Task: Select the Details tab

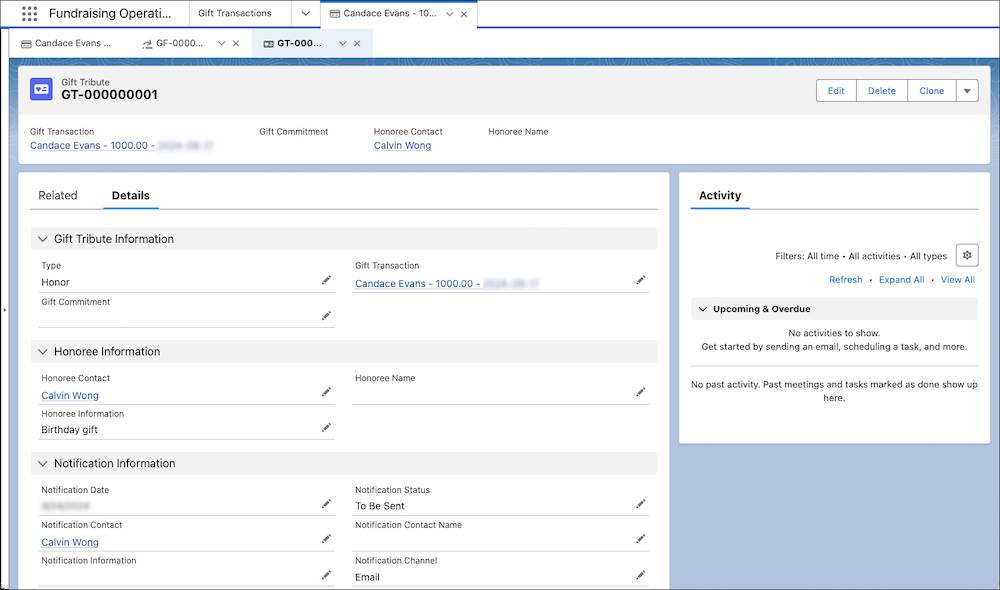Action: coord(131,195)
